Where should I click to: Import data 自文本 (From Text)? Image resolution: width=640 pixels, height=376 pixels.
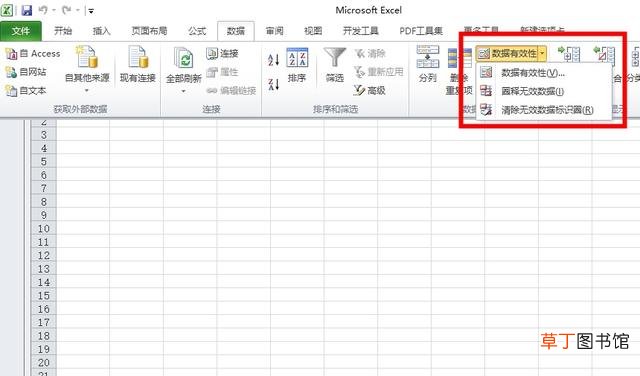[x=25, y=91]
